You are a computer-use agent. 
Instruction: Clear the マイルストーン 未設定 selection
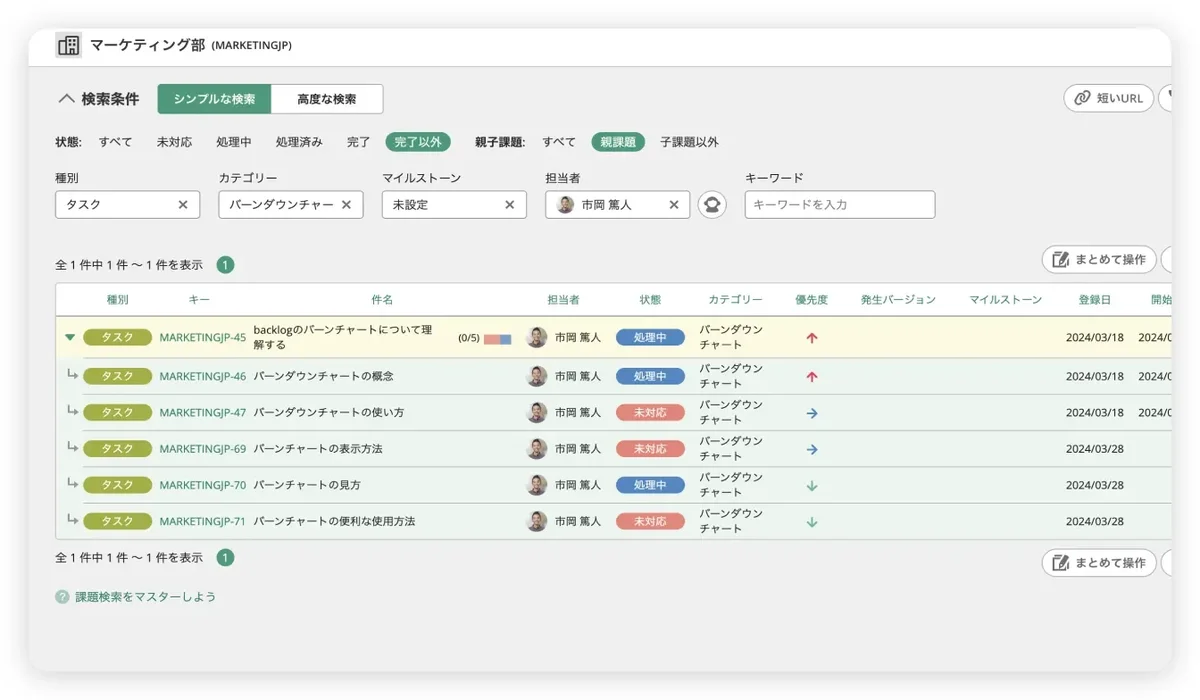pyautogui.click(x=509, y=204)
